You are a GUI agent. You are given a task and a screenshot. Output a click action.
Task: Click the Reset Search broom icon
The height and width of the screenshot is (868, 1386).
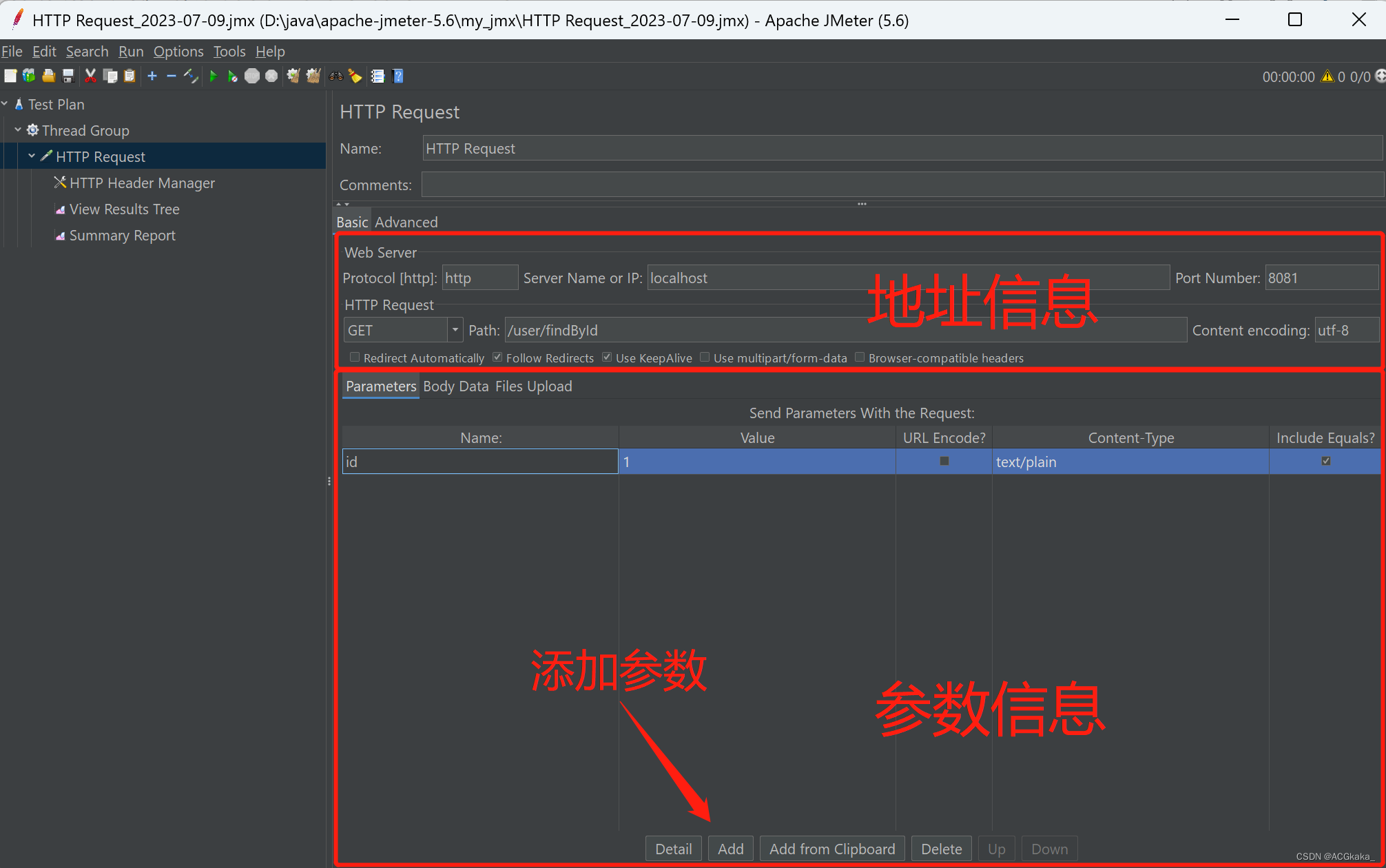tap(355, 76)
